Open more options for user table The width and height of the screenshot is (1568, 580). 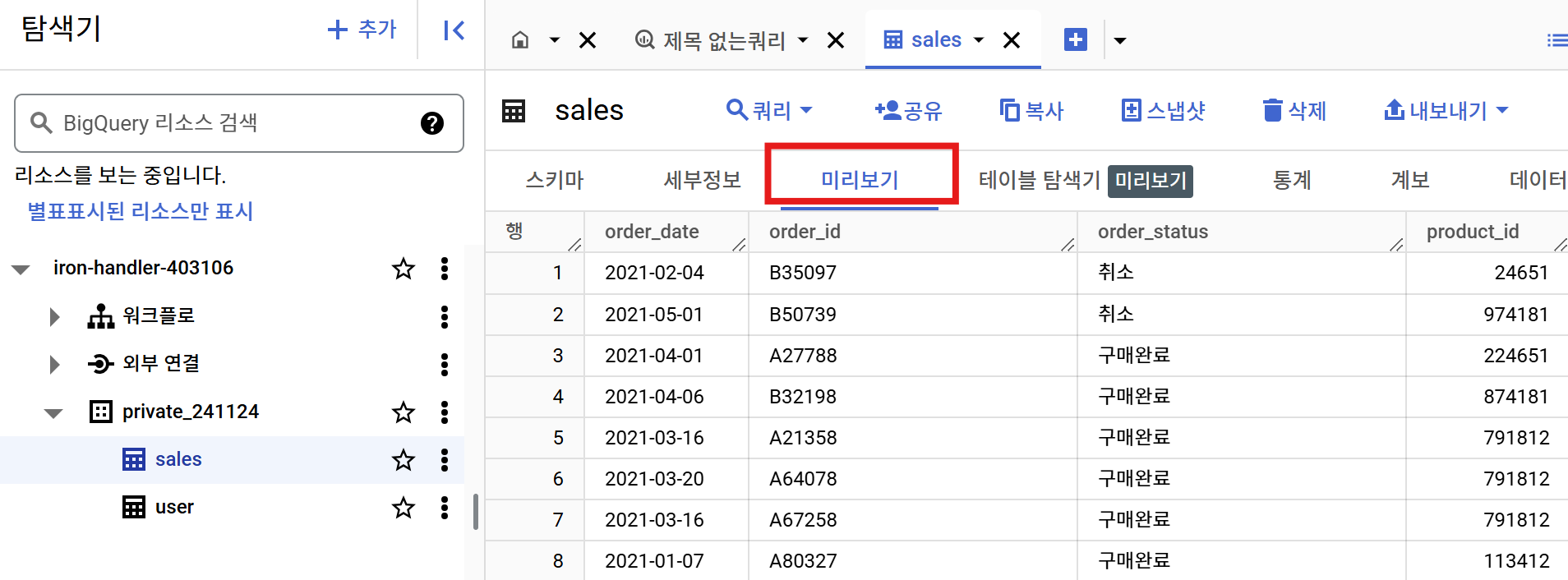coord(445,507)
